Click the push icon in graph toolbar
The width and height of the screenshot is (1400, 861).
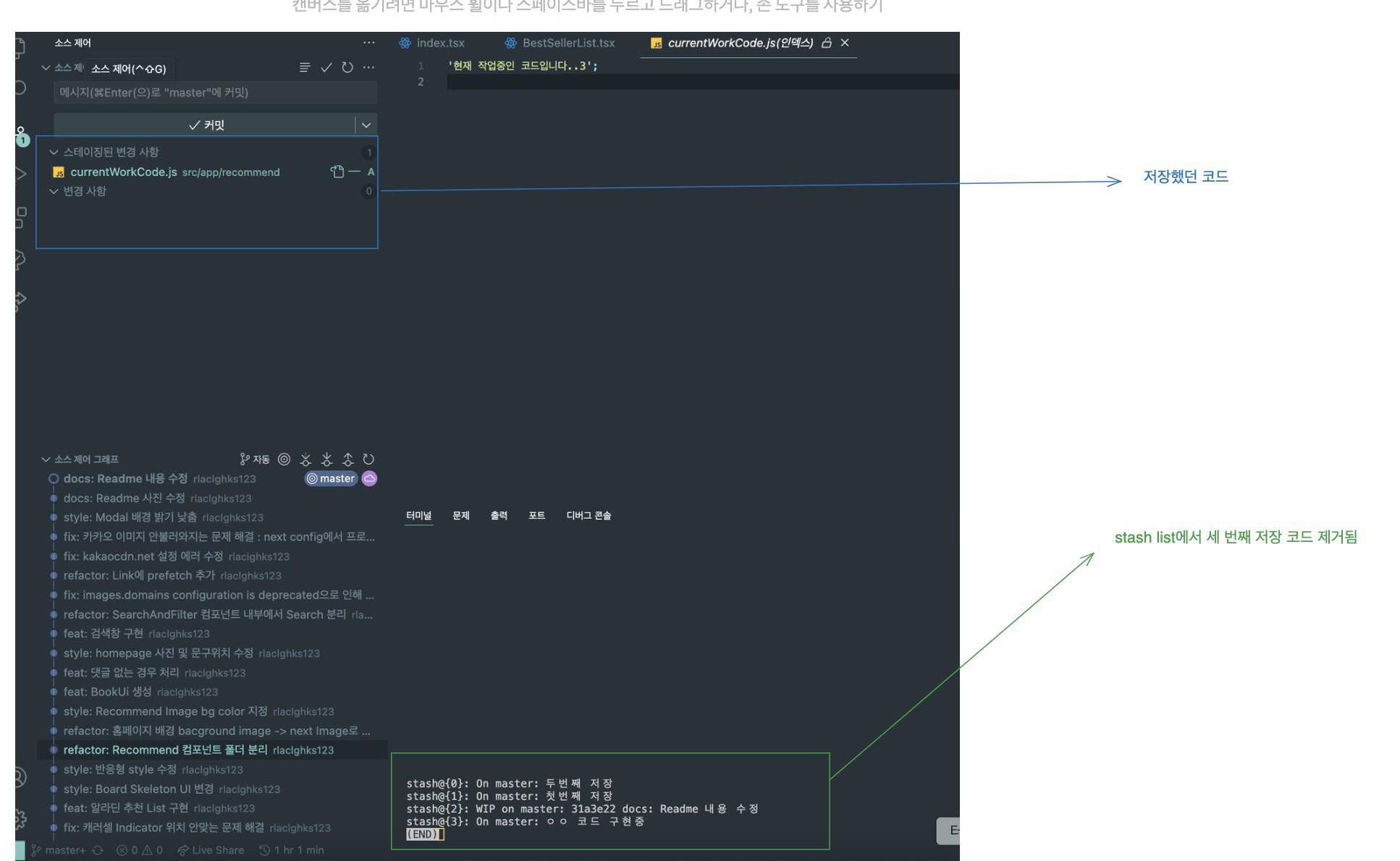click(347, 459)
